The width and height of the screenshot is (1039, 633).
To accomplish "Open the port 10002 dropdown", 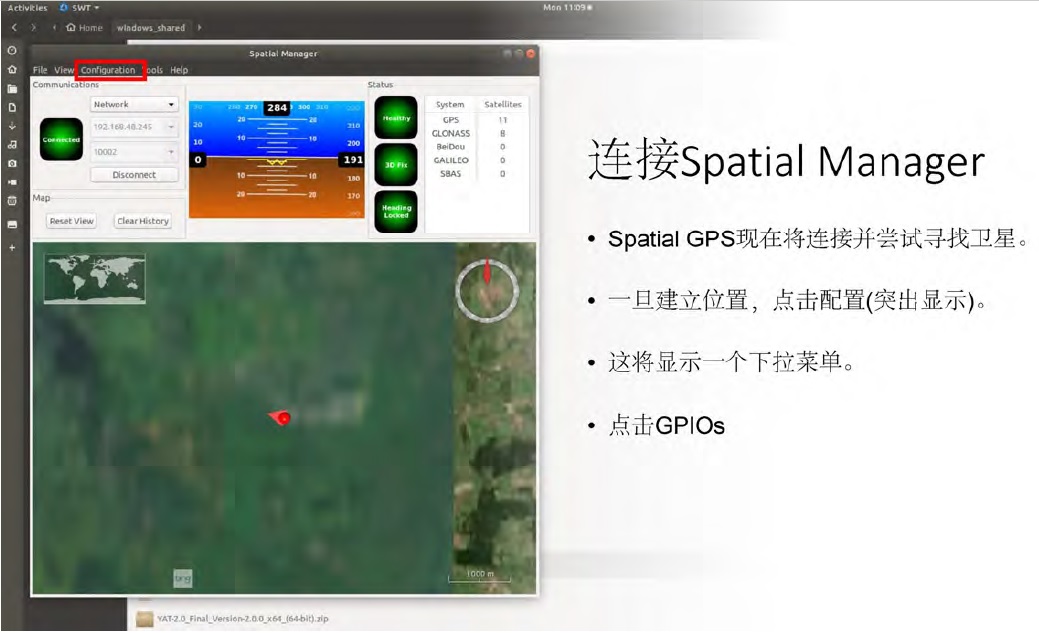I will click(x=135, y=152).
